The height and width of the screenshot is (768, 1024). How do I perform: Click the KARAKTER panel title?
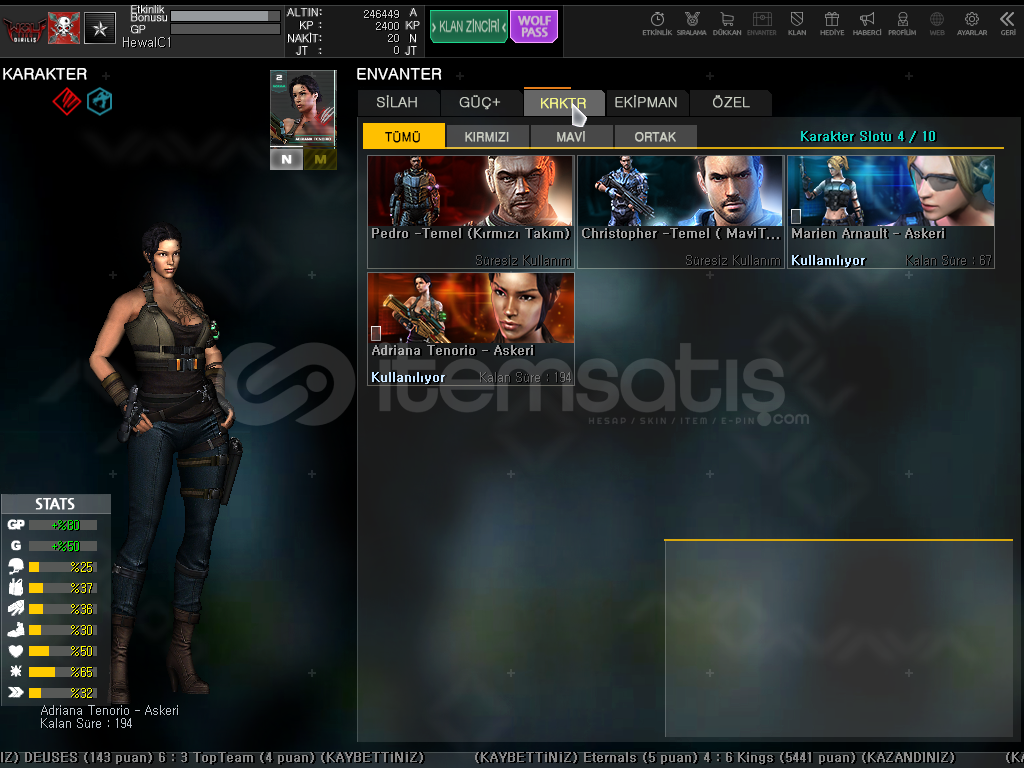44,74
